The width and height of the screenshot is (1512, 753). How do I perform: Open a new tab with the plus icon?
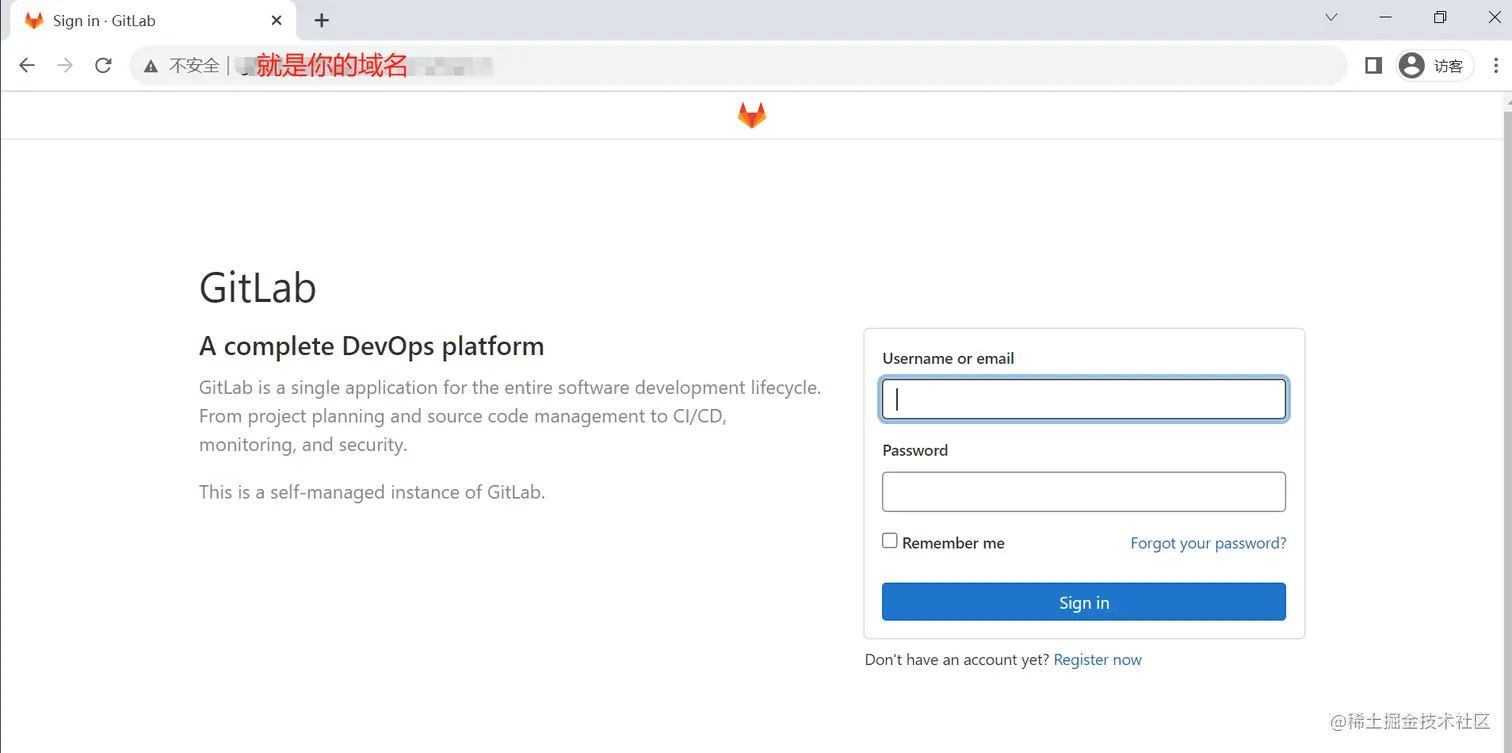321,20
